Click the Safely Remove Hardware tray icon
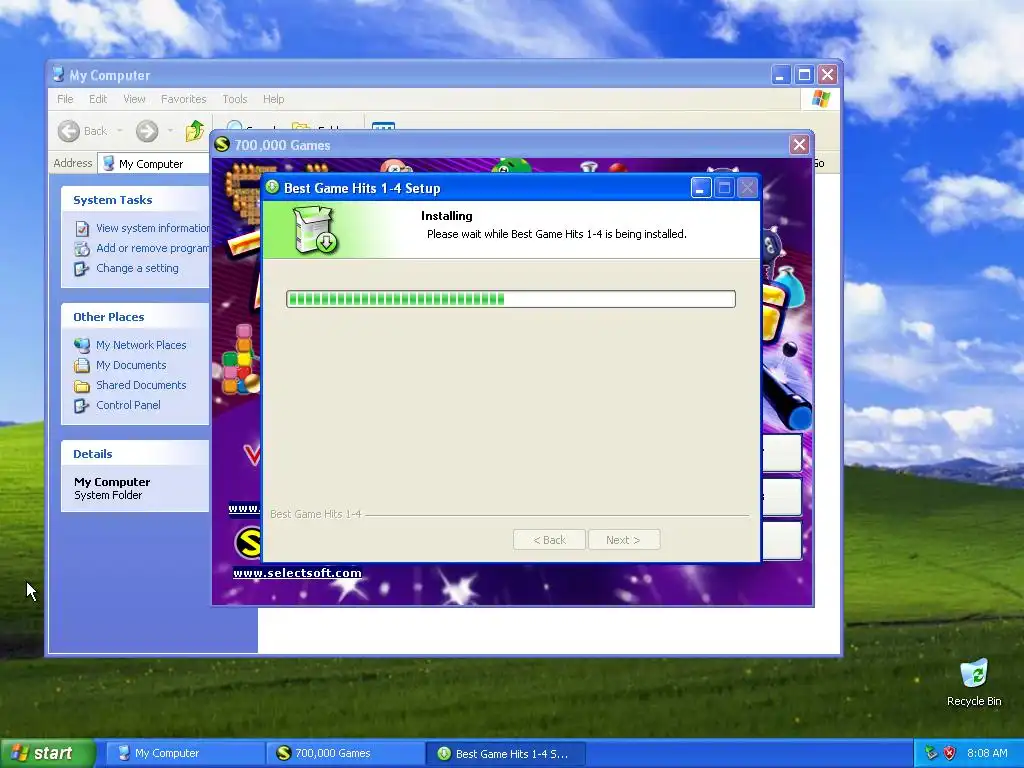1024x768 pixels. coord(931,753)
